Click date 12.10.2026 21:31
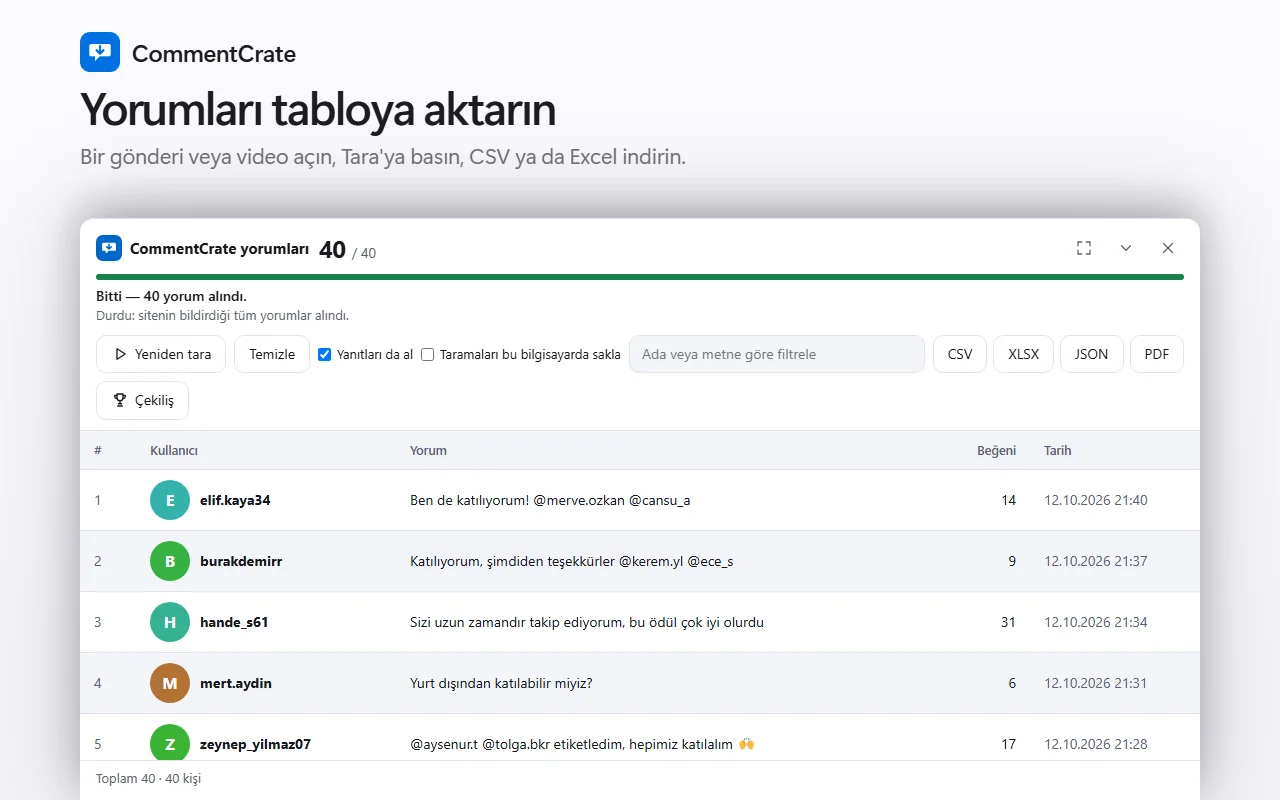The height and width of the screenshot is (800, 1280). point(1096,683)
